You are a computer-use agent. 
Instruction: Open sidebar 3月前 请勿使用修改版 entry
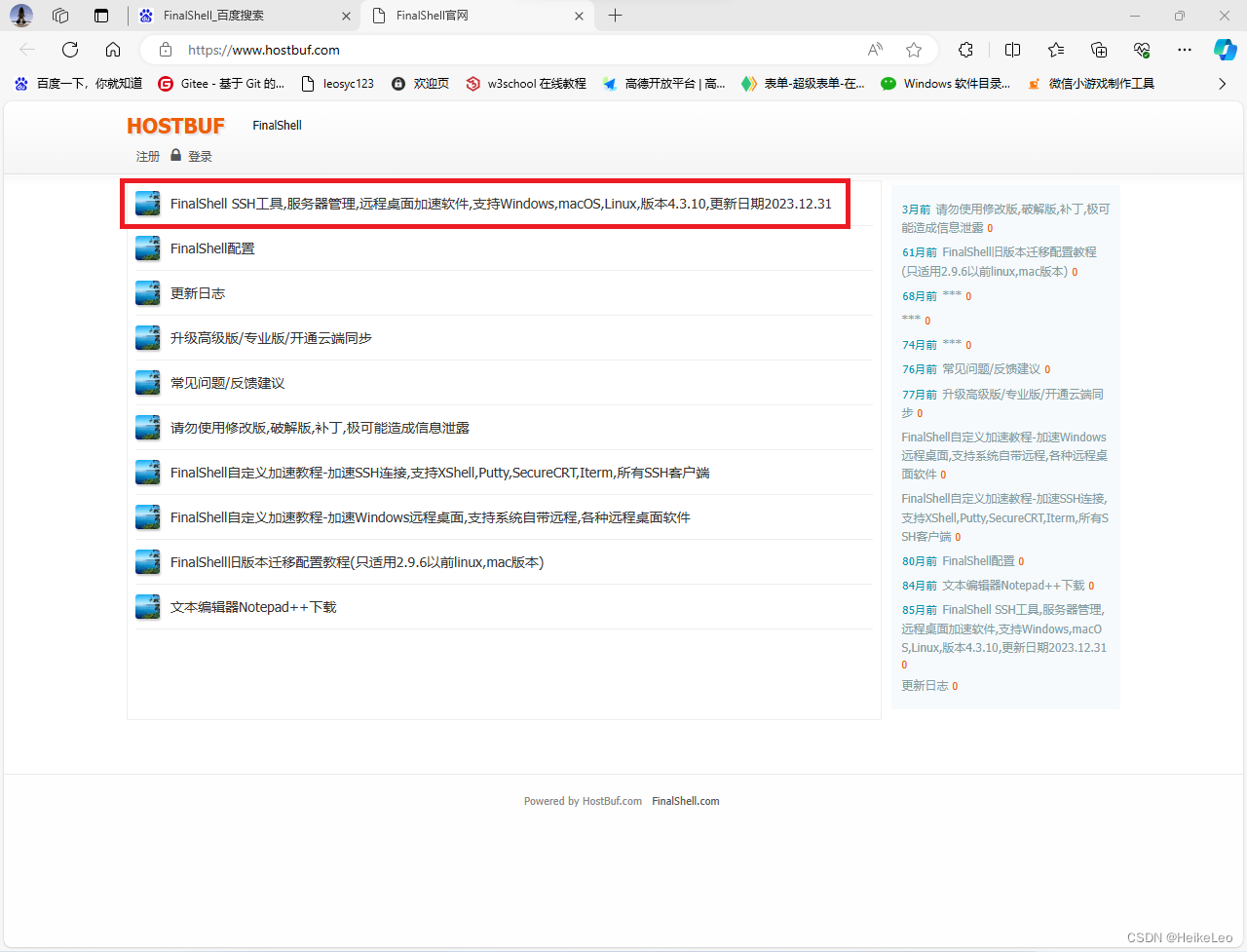click(x=1005, y=218)
